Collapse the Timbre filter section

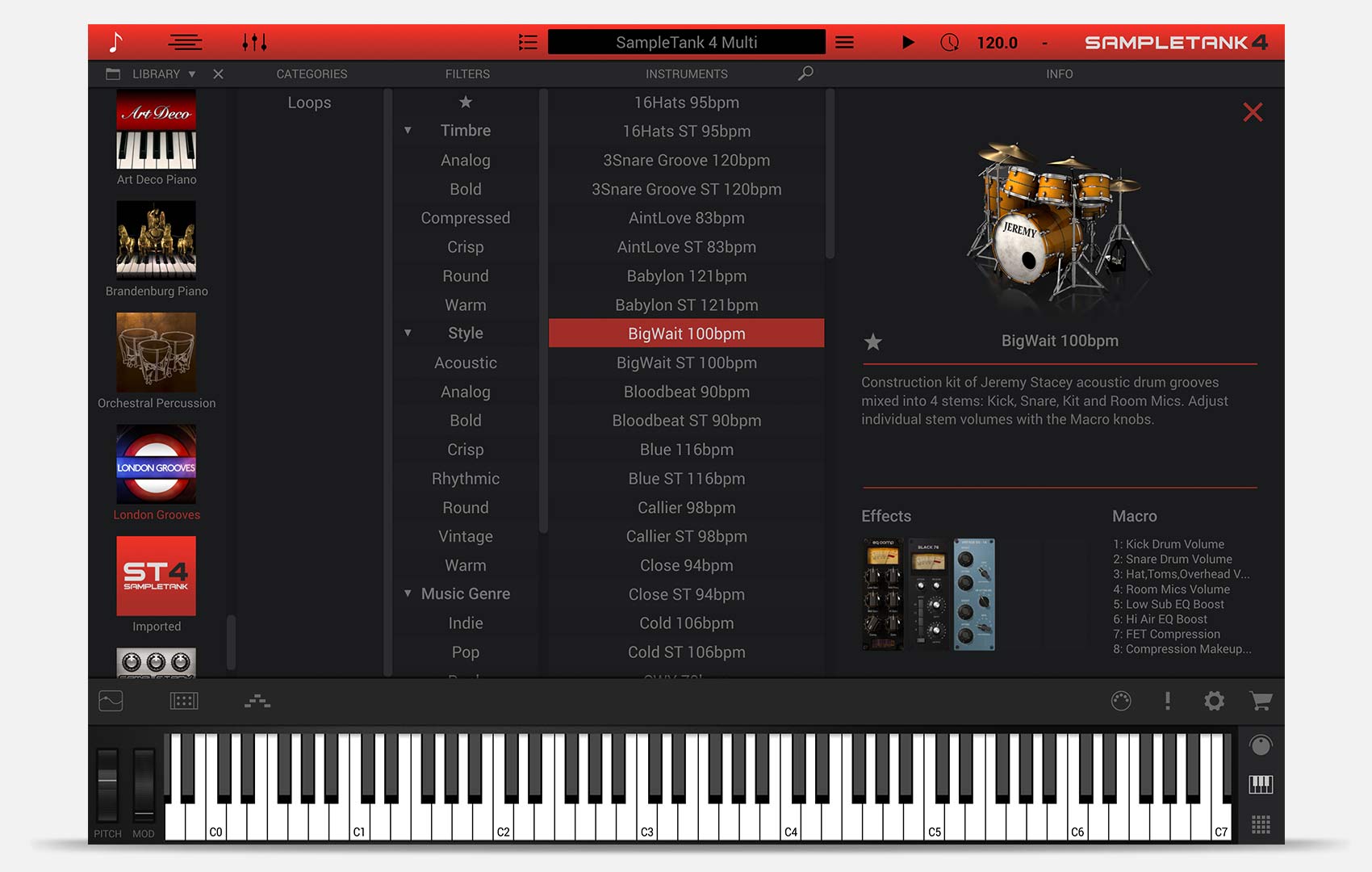(x=407, y=130)
